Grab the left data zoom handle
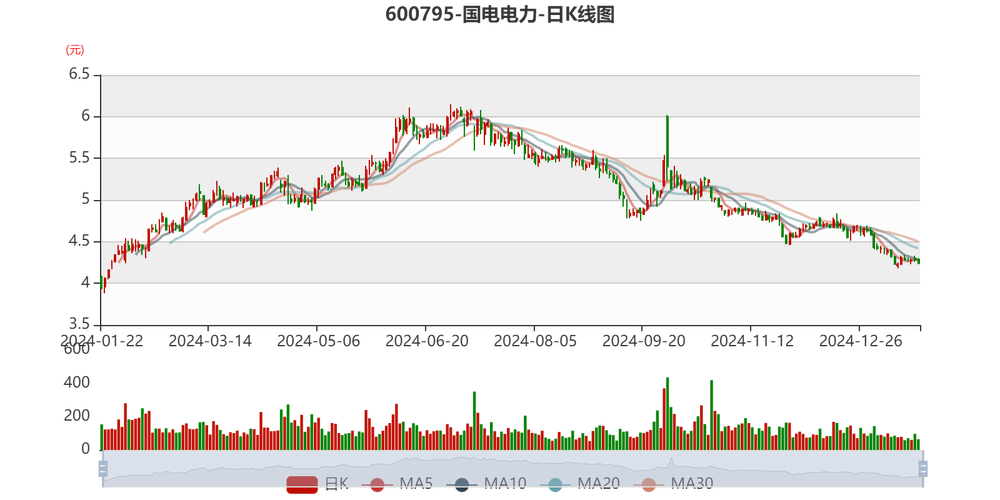1000x500 pixels. point(103,469)
